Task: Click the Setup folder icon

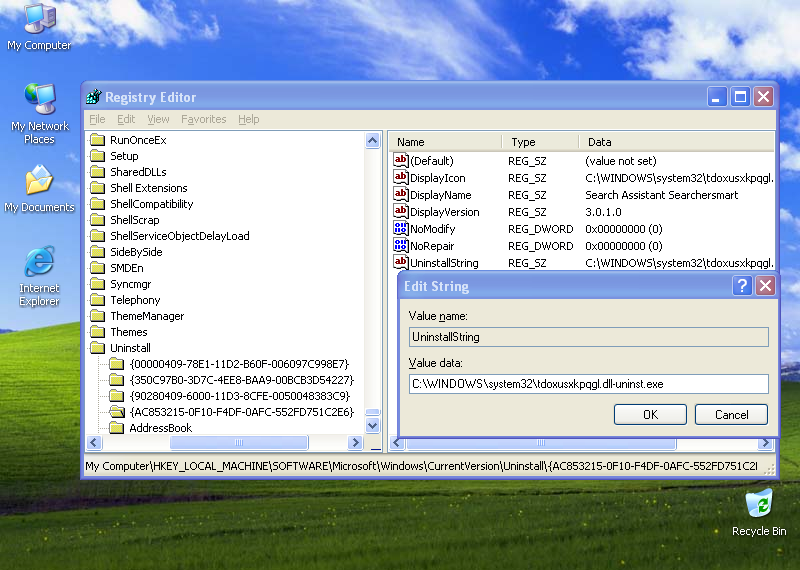Action: tap(97, 156)
